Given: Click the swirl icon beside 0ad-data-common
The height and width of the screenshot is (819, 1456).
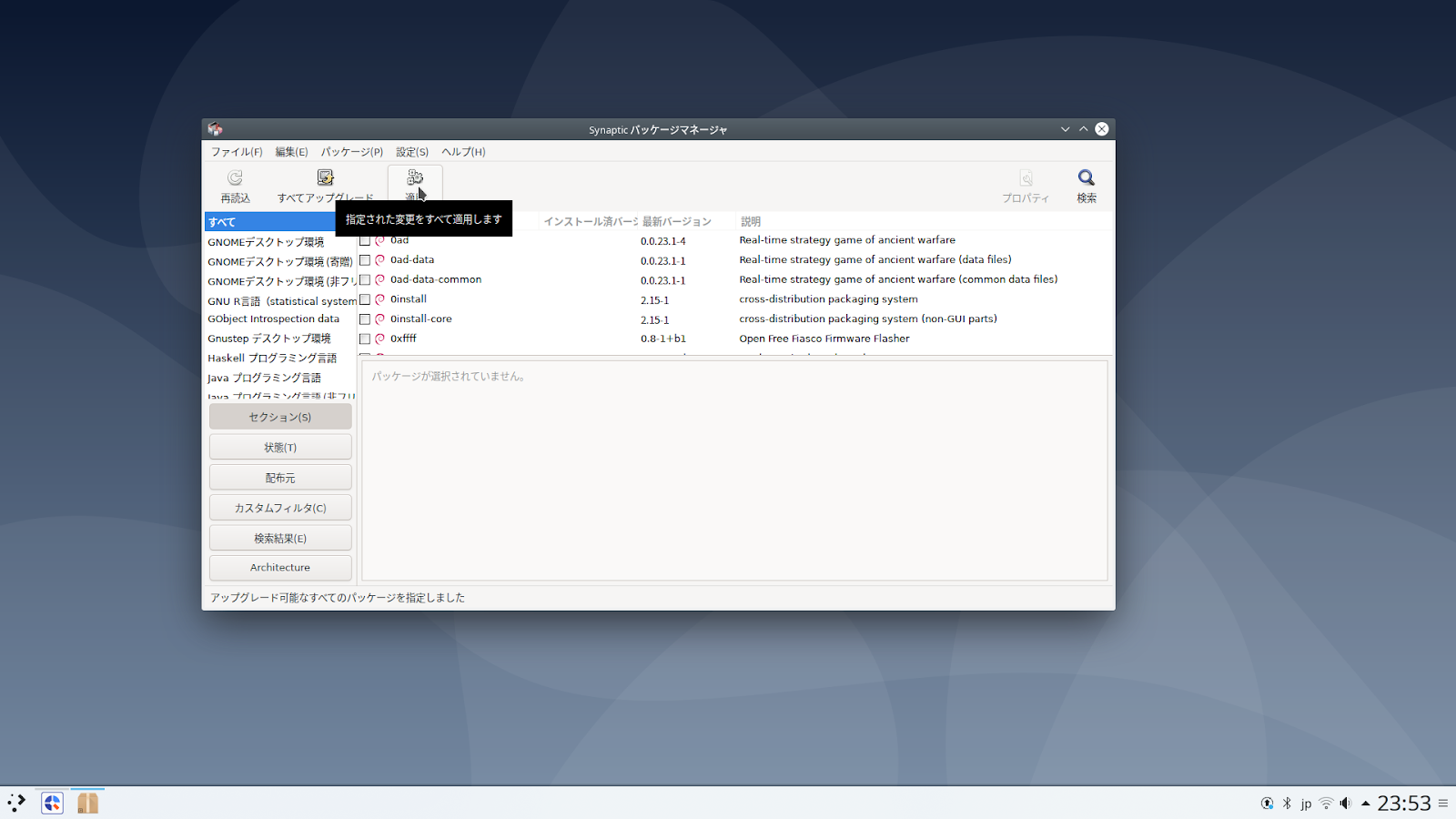Looking at the screenshot, I should [x=380, y=279].
